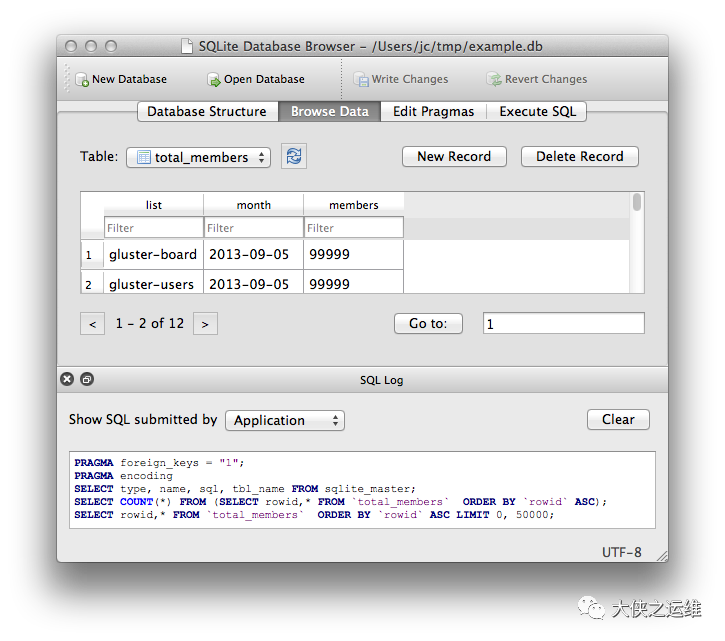Refresh the table data with the refresh icon
725x641 pixels.
[294, 156]
